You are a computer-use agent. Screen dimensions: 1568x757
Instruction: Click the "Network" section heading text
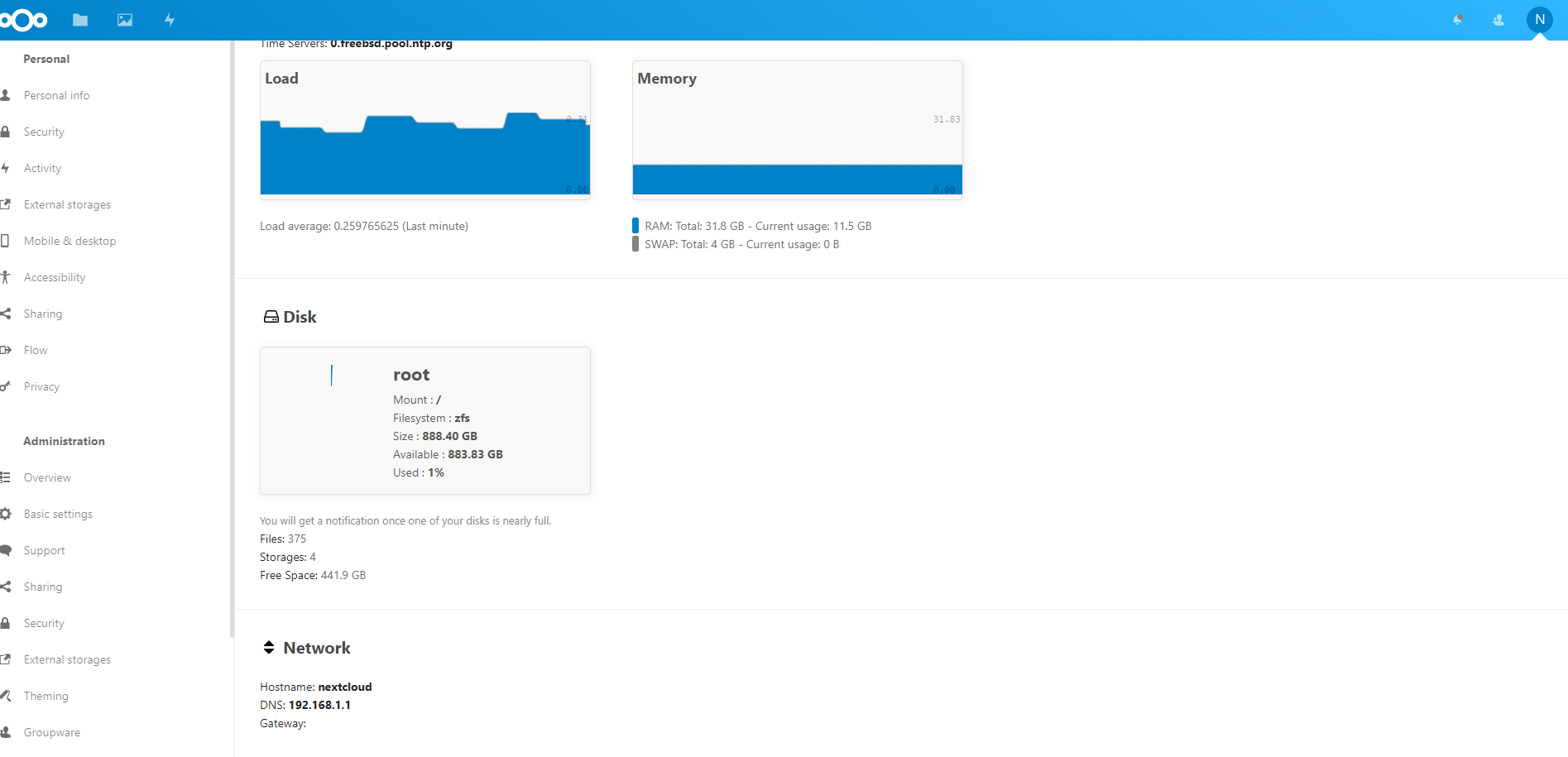point(317,648)
